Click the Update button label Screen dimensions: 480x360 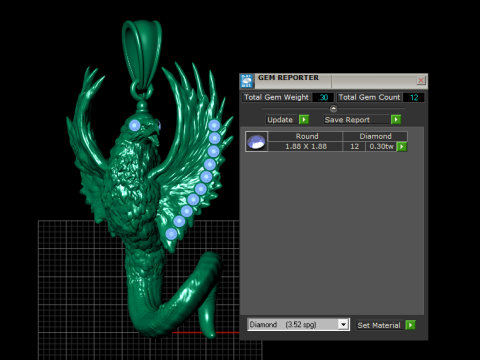(x=280, y=120)
